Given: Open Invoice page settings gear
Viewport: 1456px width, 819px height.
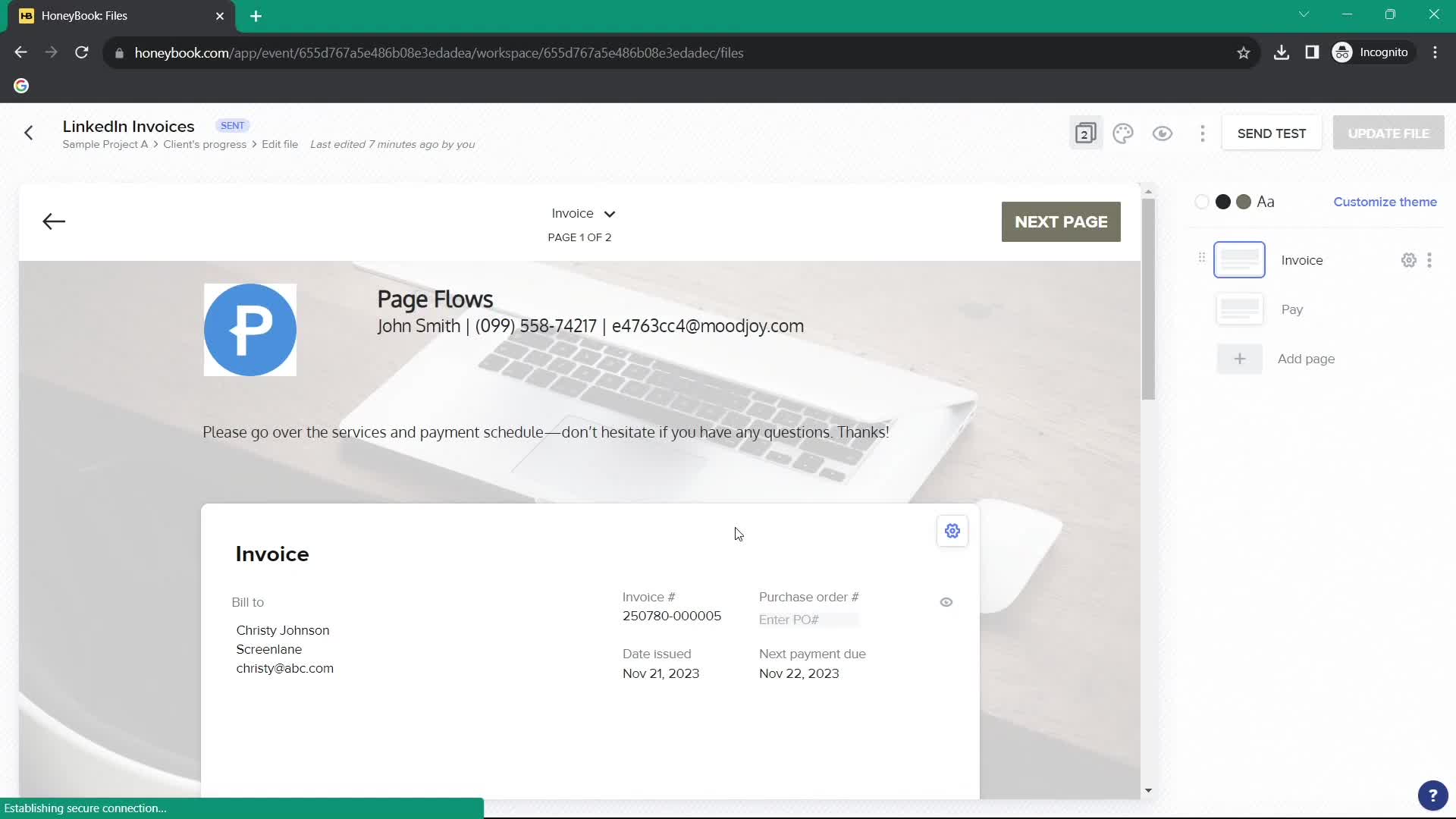Looking at the screenshot, I should point(1408,260).
